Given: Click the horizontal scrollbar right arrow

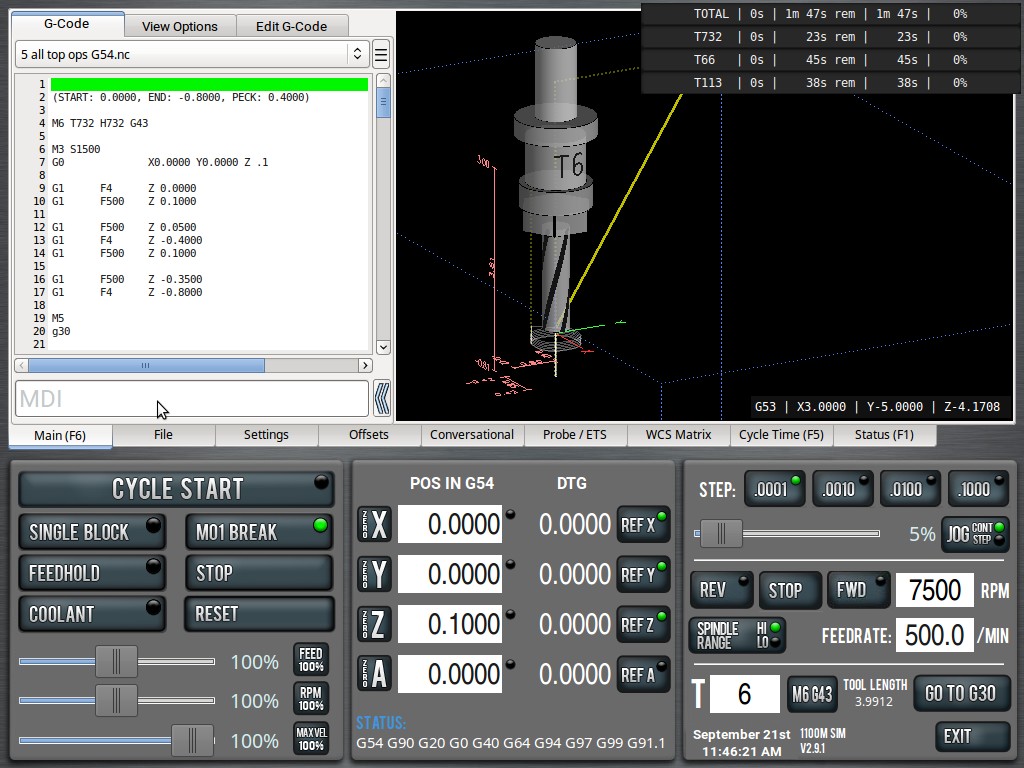Looking at the screenshot, I should coord(365,365).
